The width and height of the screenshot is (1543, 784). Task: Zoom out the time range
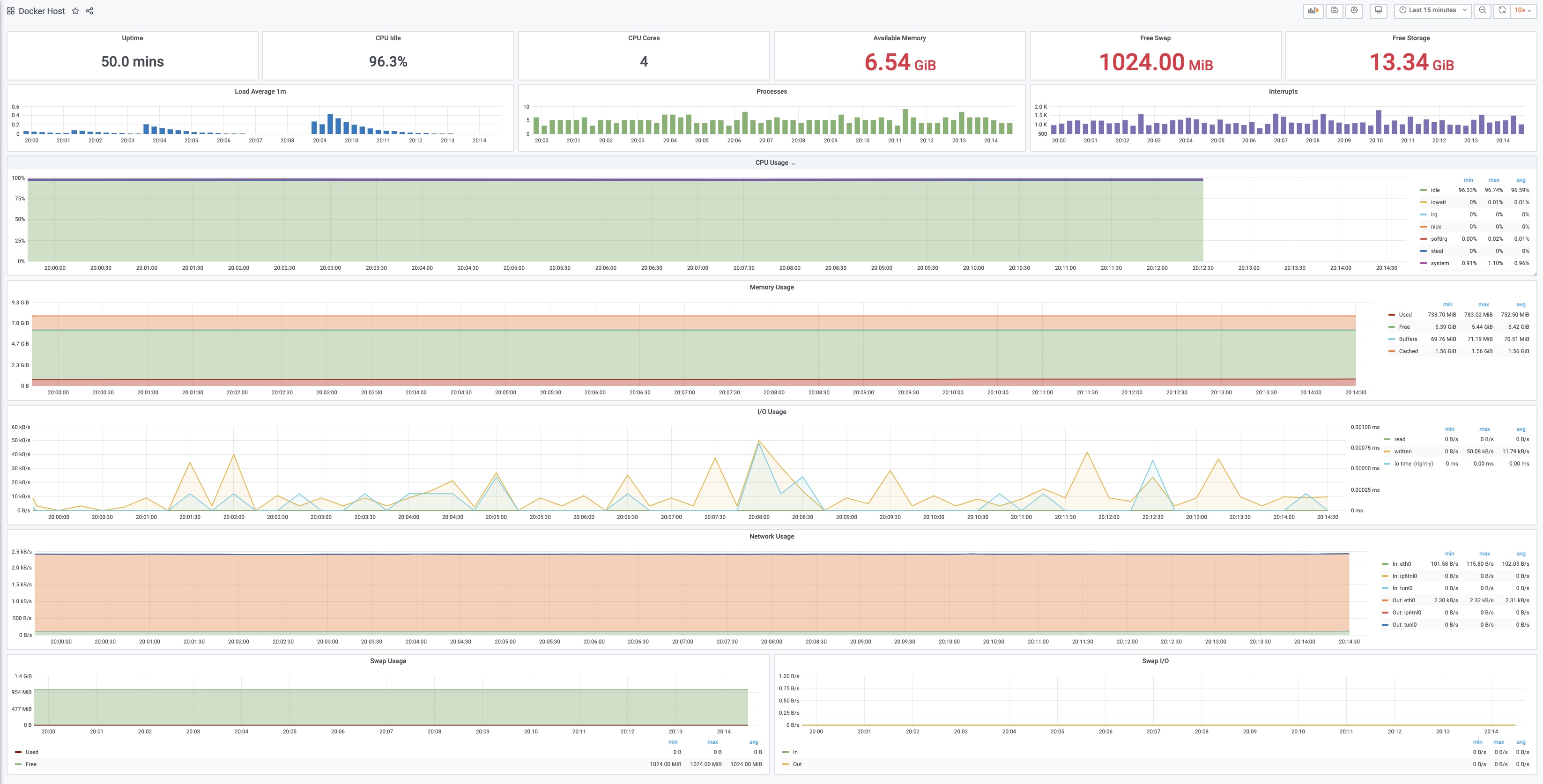coord(1482,10)
